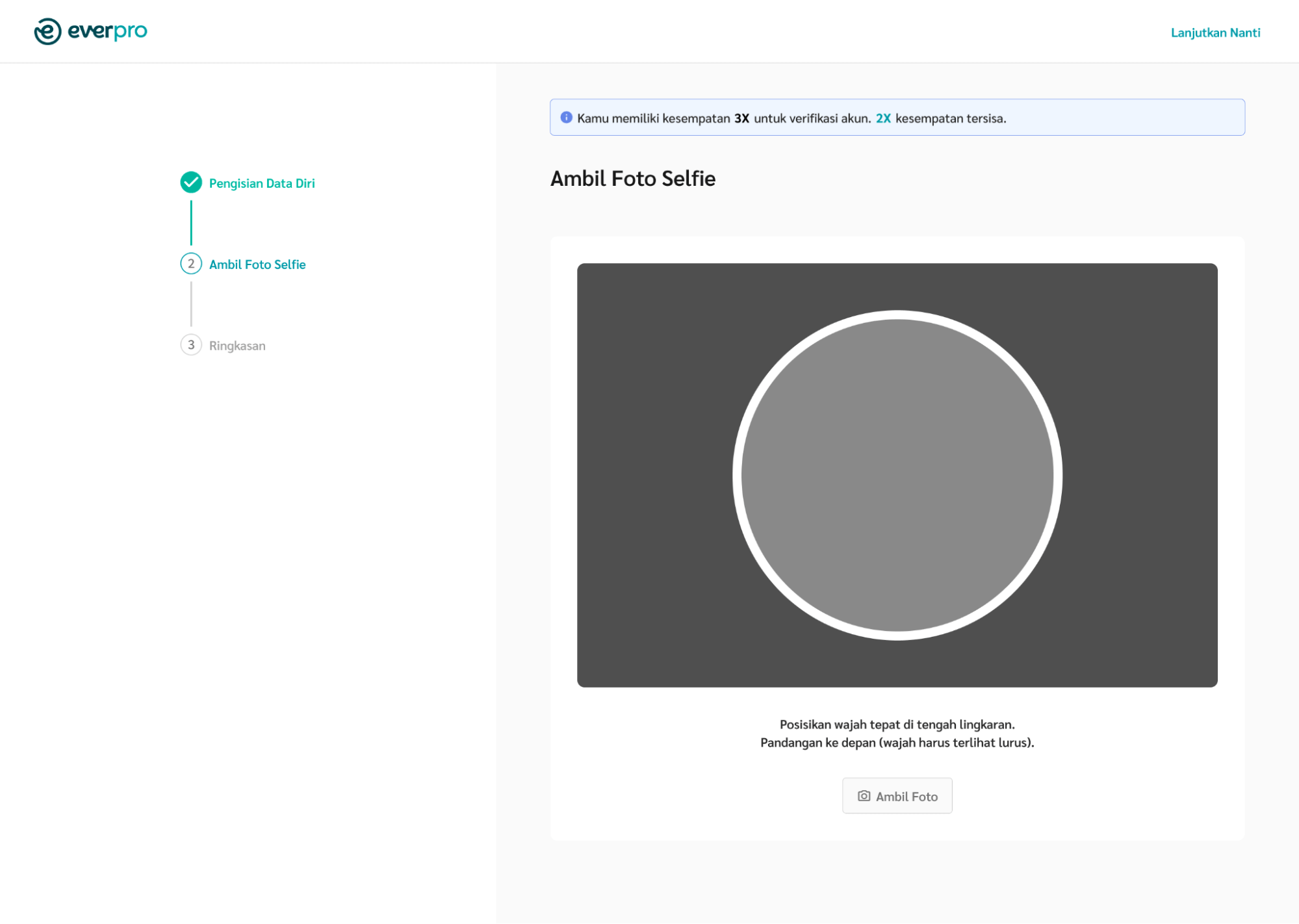Image resolution: width=1299 pixels, height=924 pixels.
Task: Click the everpro logo
Action: point(90,31)
